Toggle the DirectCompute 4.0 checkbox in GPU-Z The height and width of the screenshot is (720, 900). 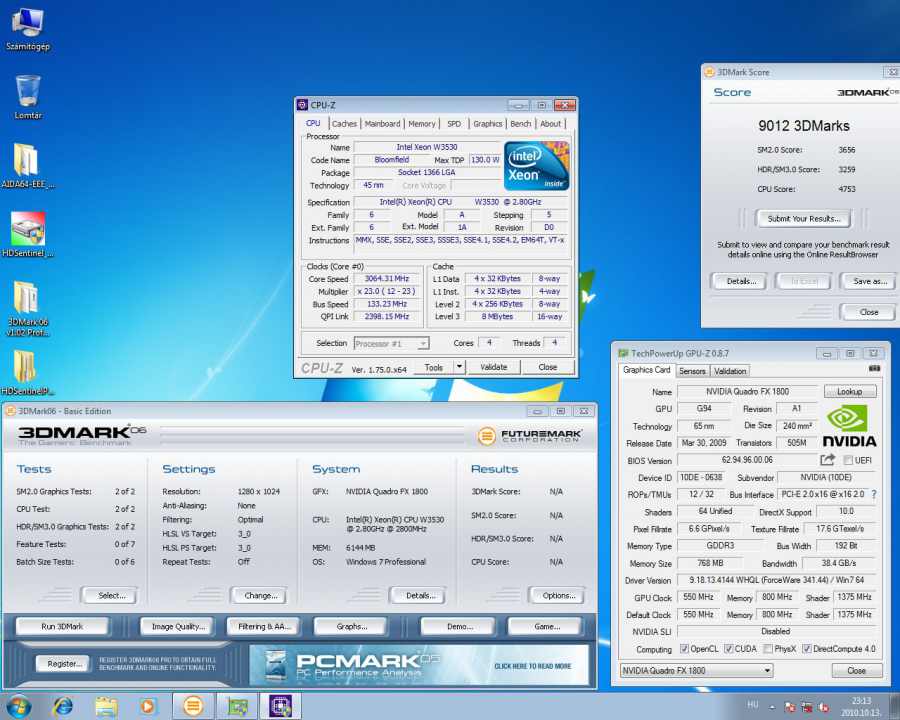pyautogui.click(x=806, y=648)
